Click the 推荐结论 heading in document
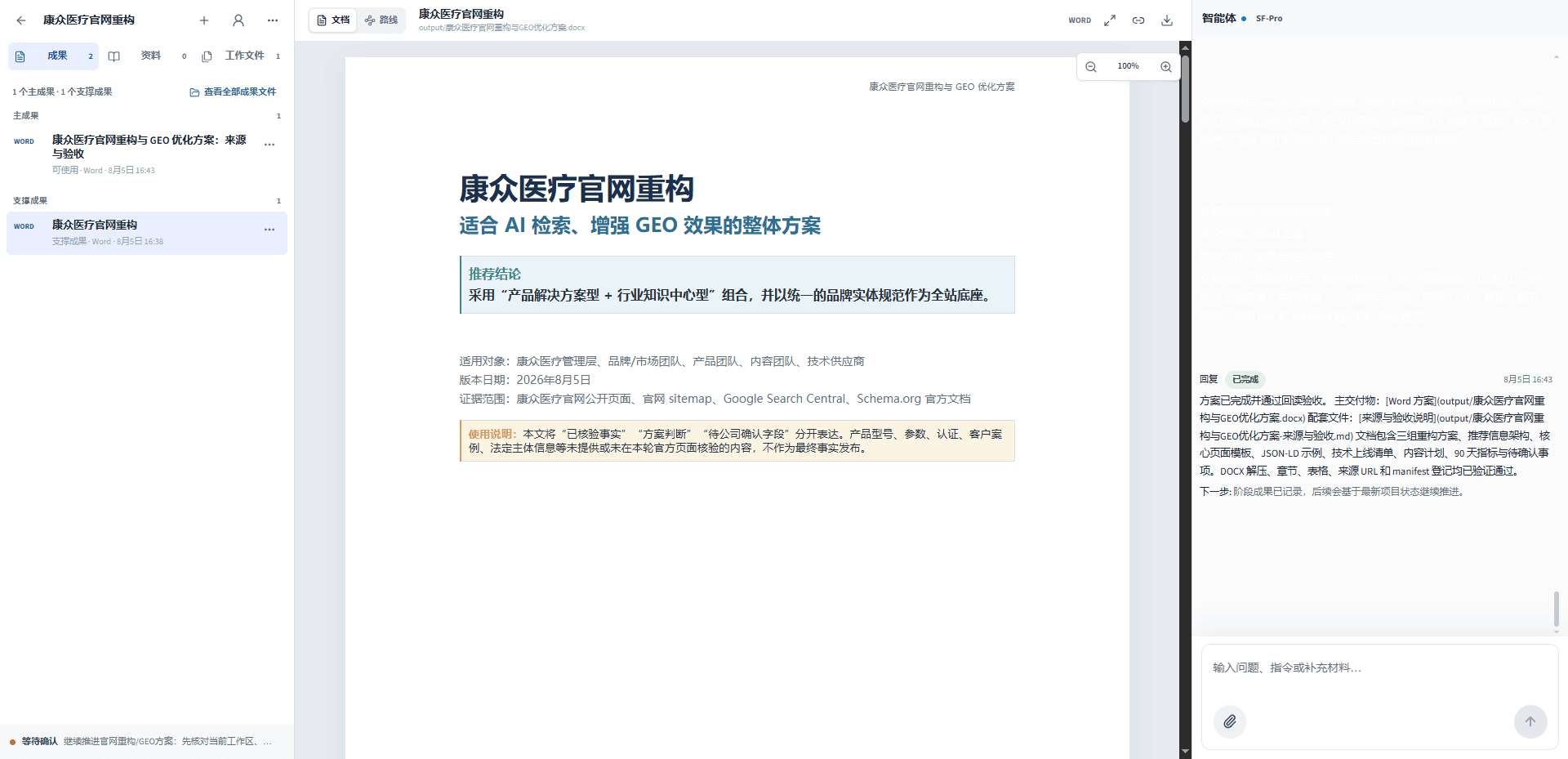The width and height of the screenshot is (1568, 759). coord(495,274)
